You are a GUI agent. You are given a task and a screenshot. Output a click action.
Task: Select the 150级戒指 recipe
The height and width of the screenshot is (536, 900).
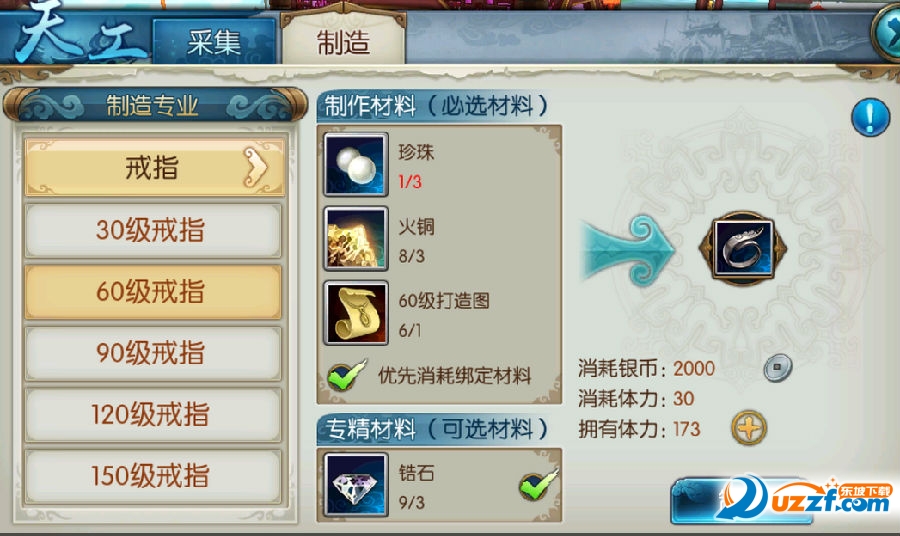[x=153, y=476]
